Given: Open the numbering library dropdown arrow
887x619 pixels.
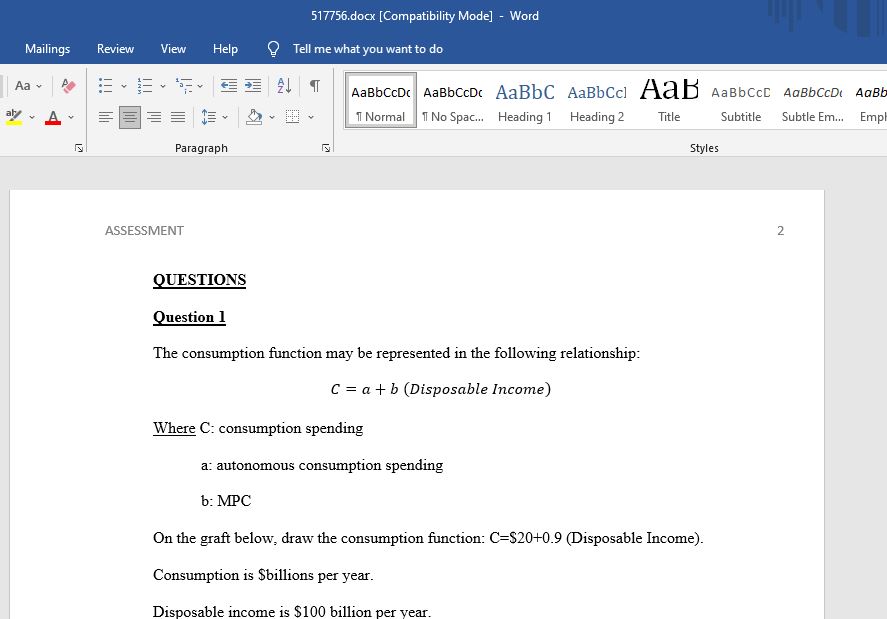Looking at the screenshot, I should coord(163,86).
